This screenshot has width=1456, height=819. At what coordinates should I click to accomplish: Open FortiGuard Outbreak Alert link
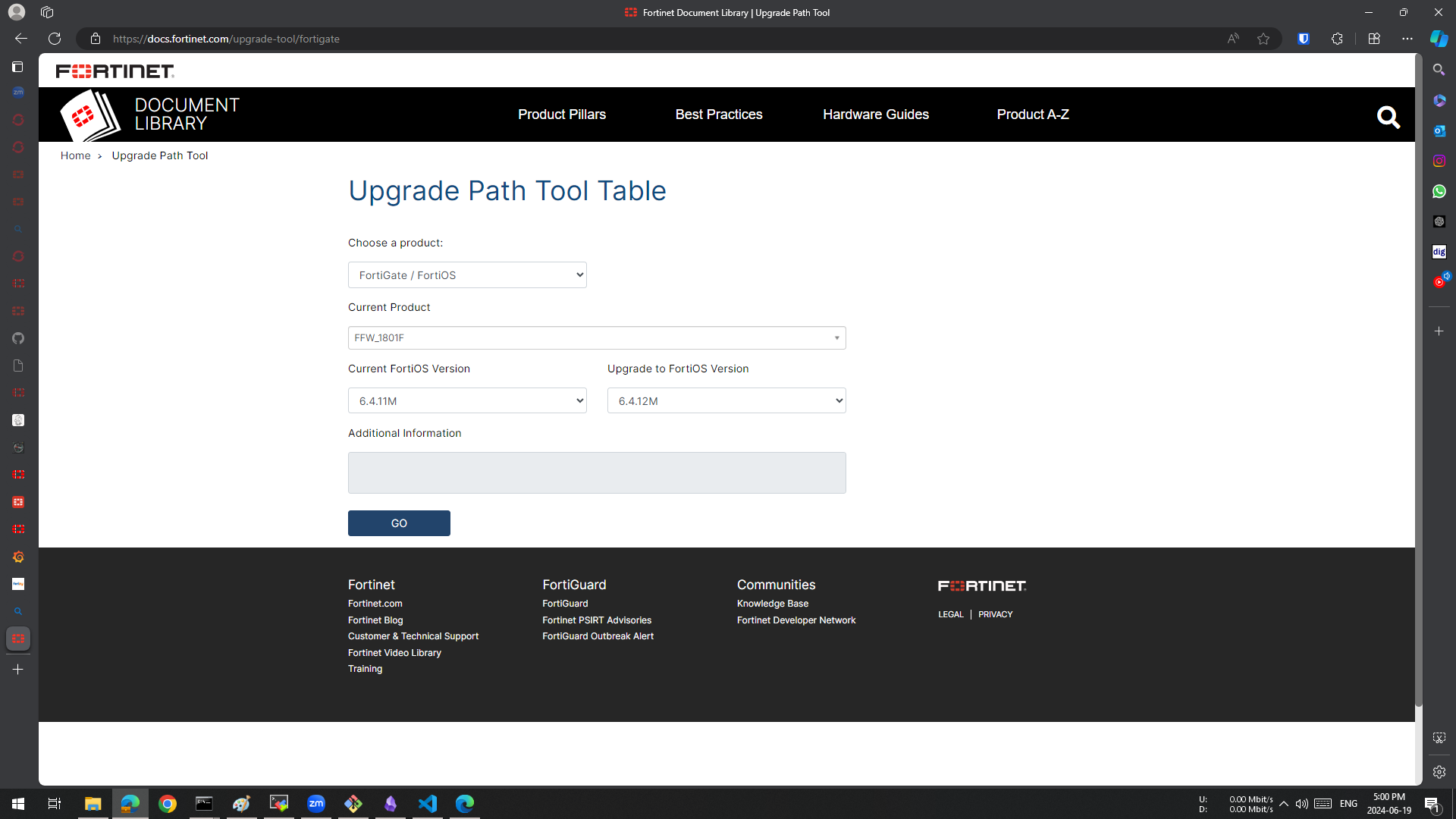[598, 636]
